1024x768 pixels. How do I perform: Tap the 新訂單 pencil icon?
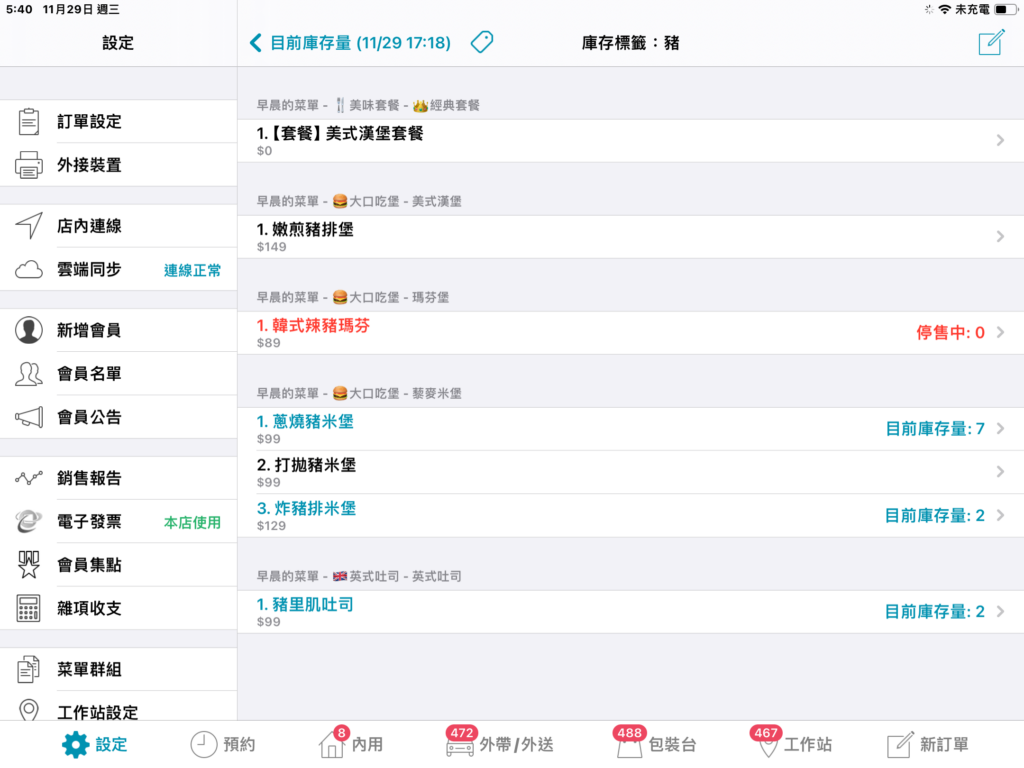[900, 744]
